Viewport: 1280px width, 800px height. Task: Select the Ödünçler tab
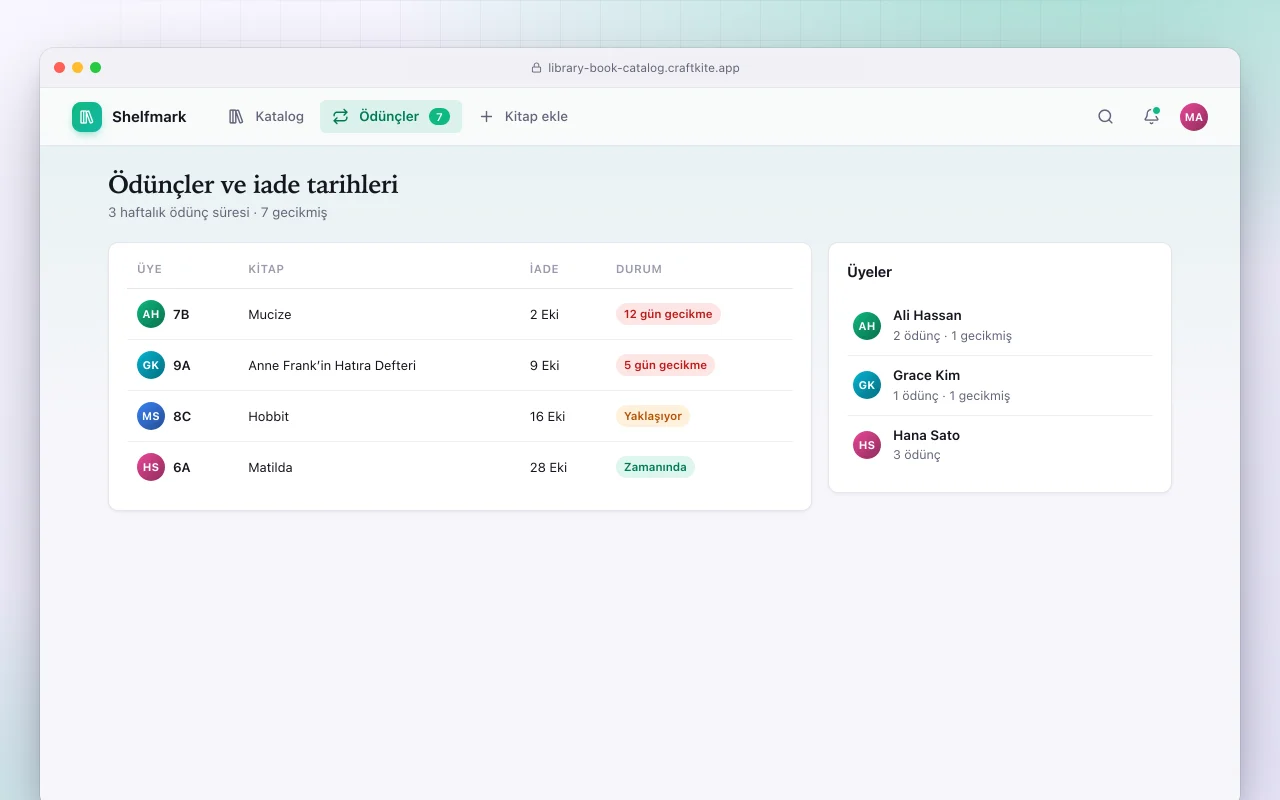click(x=391, y=117)
